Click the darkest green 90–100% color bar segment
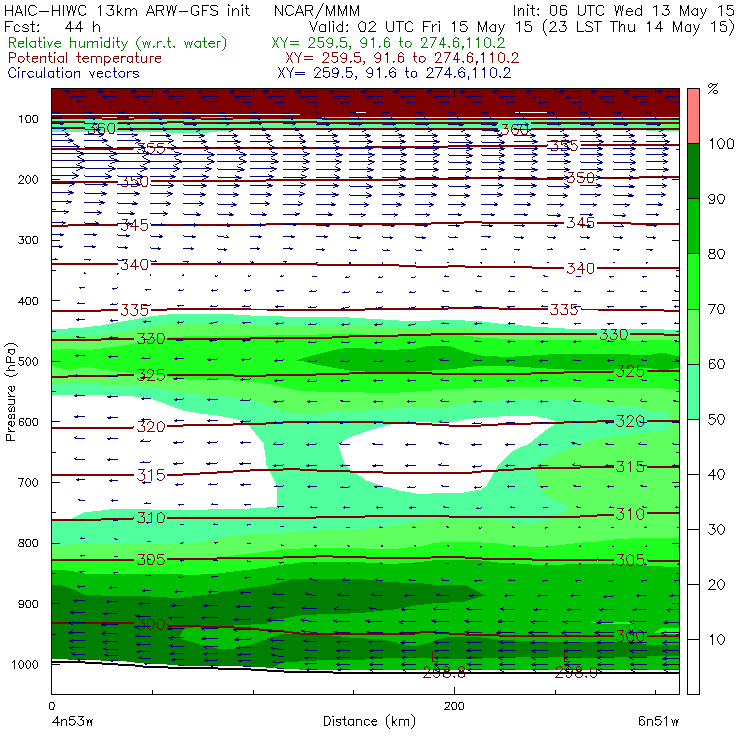 (693, 171)
